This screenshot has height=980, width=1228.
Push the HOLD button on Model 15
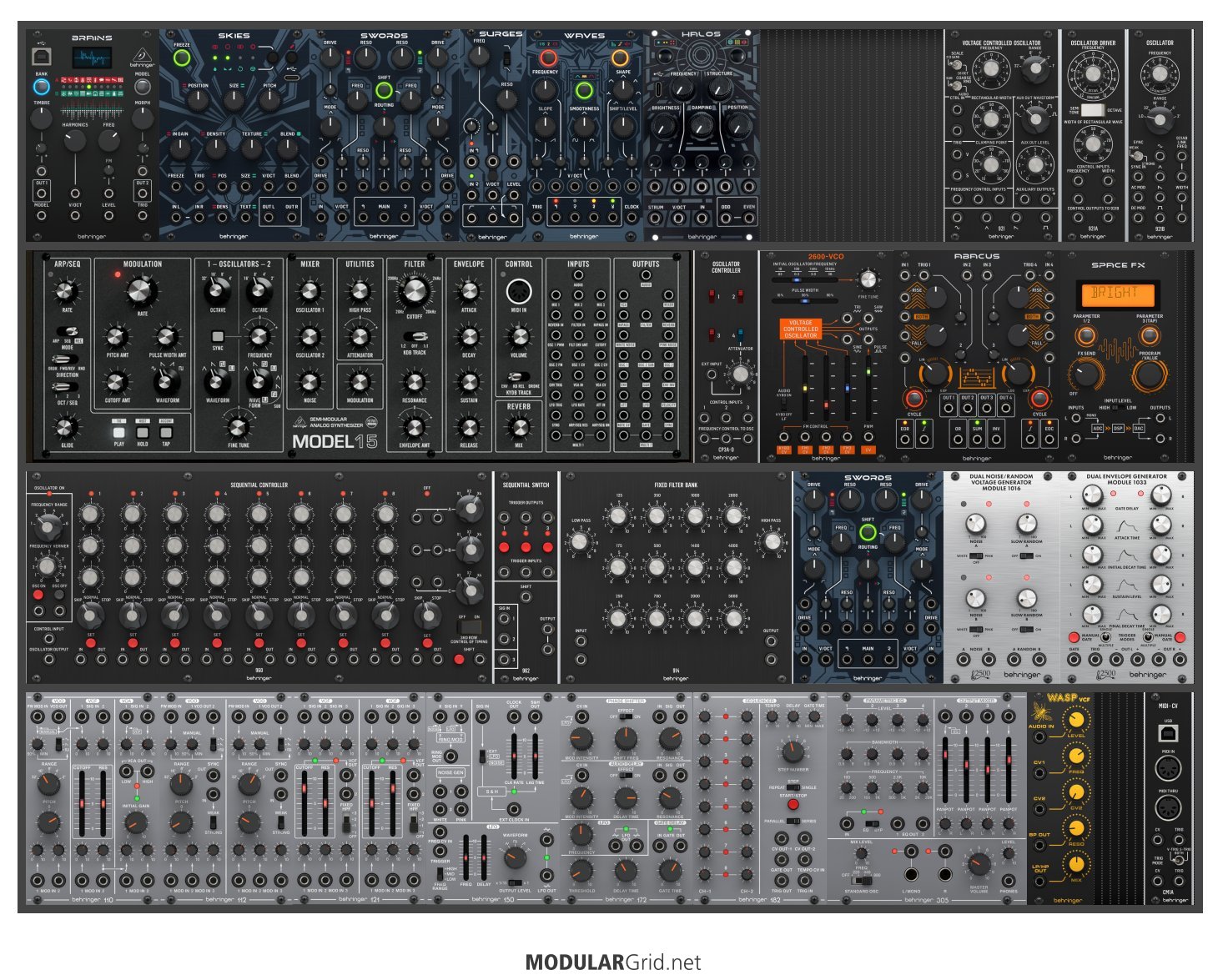[x=143, y=432]
